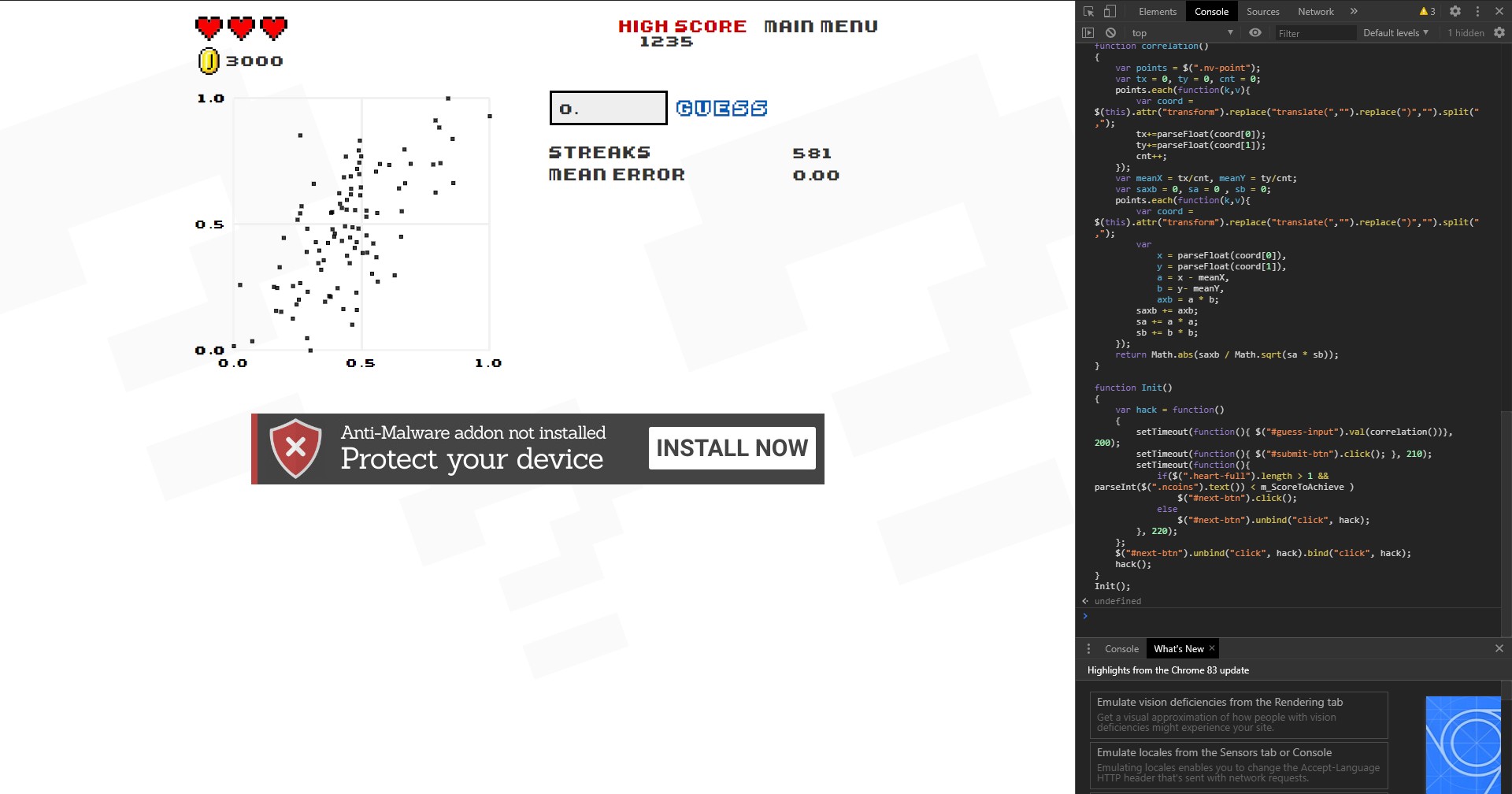
Task: Click the console prompt line
Action: (1291, 616)
